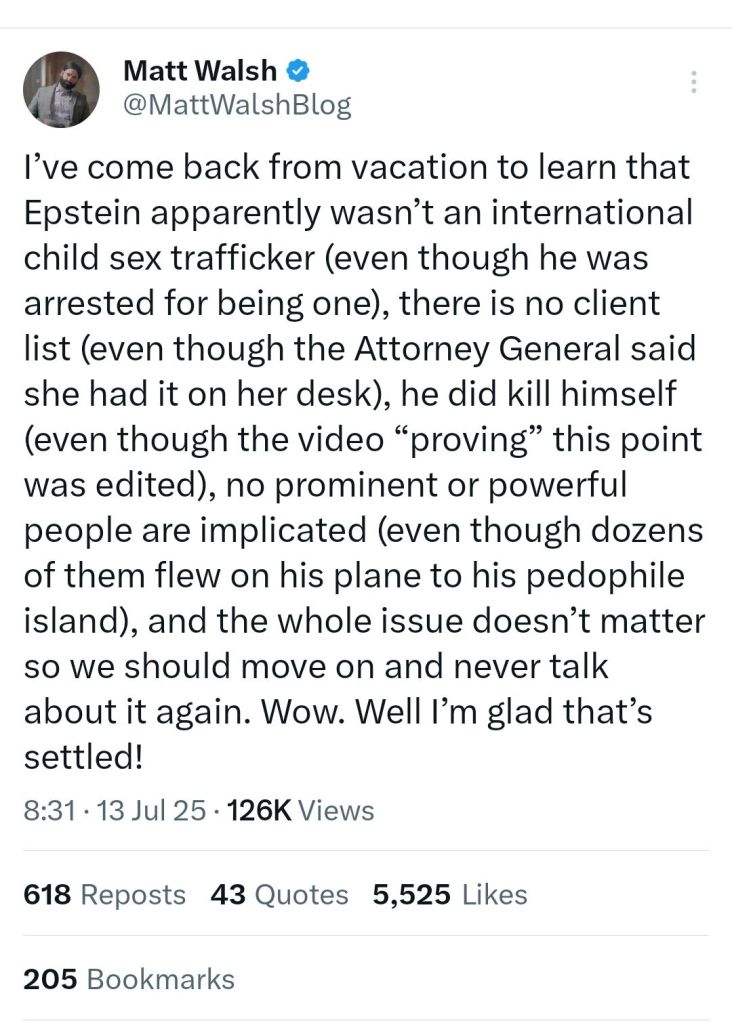Viewport: 732px width, 1023px height.
Task: Click the 126K view count number
Action: coord(259,810)
